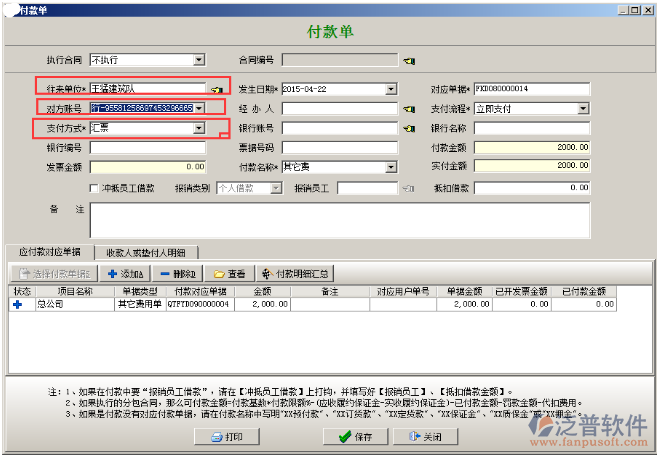Open the 执行合同 dropdown
This screenshot has width=658, height=458.
(198, 60)
